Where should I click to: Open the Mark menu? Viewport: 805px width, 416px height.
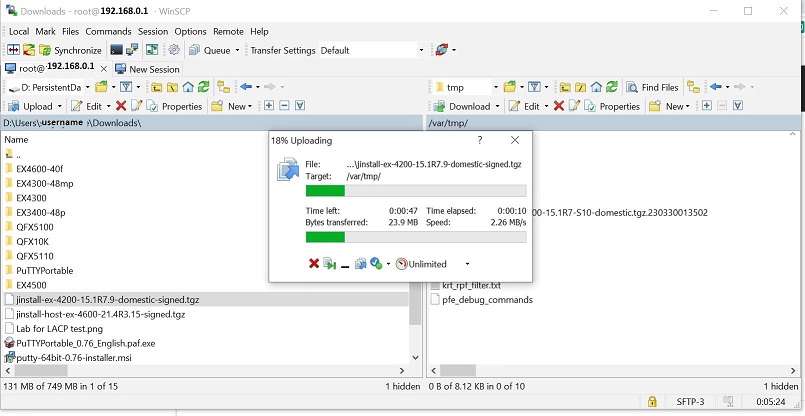coord(46,31)
